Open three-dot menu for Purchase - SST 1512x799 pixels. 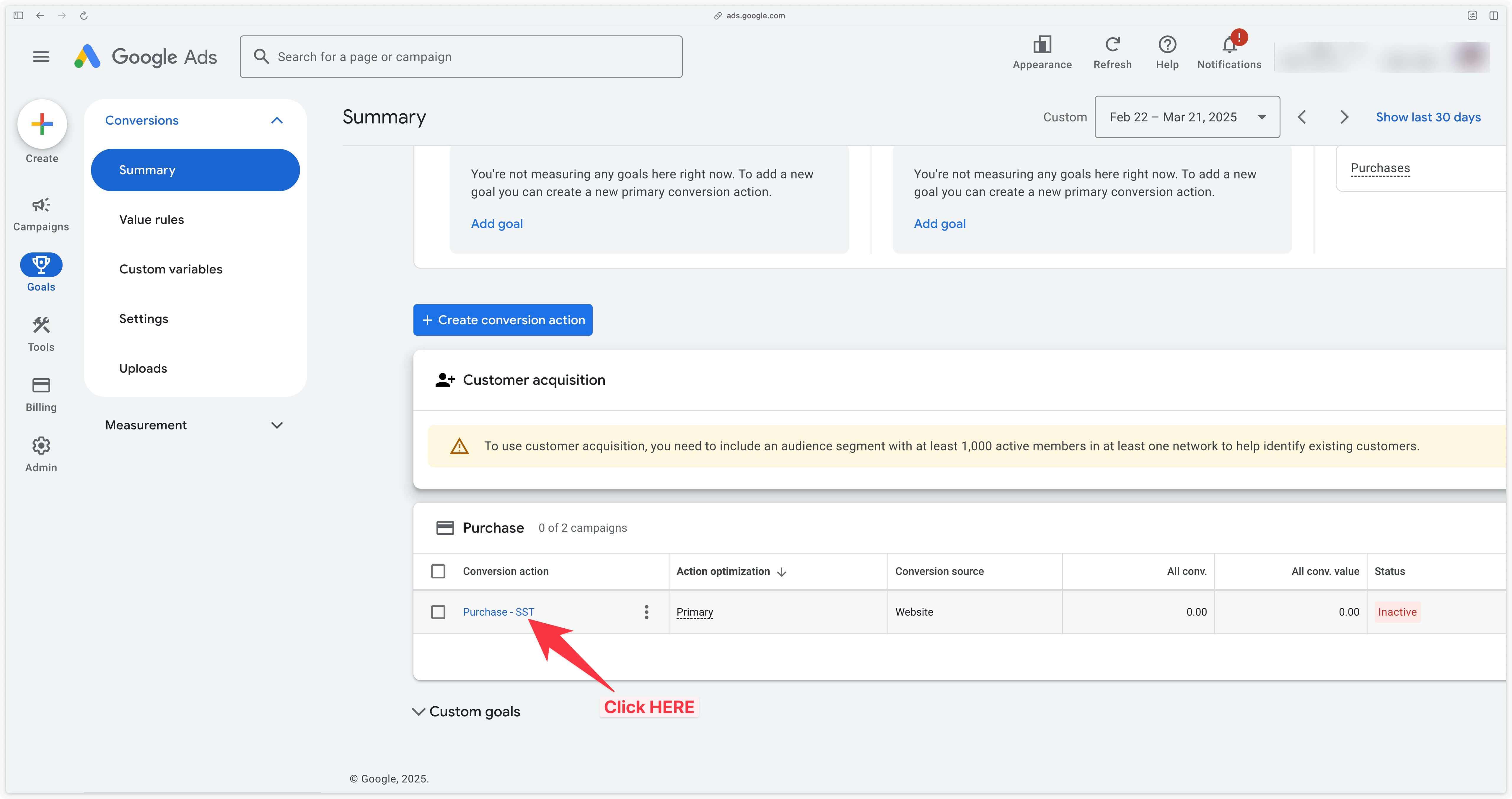pyautogui.click(x=646, y=612)
